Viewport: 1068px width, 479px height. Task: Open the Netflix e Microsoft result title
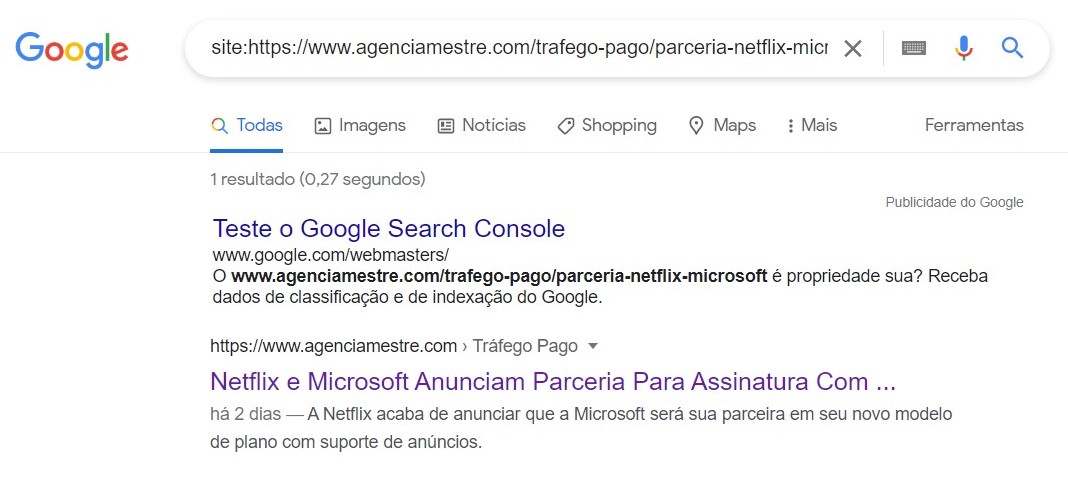click(x=553, y=382)
